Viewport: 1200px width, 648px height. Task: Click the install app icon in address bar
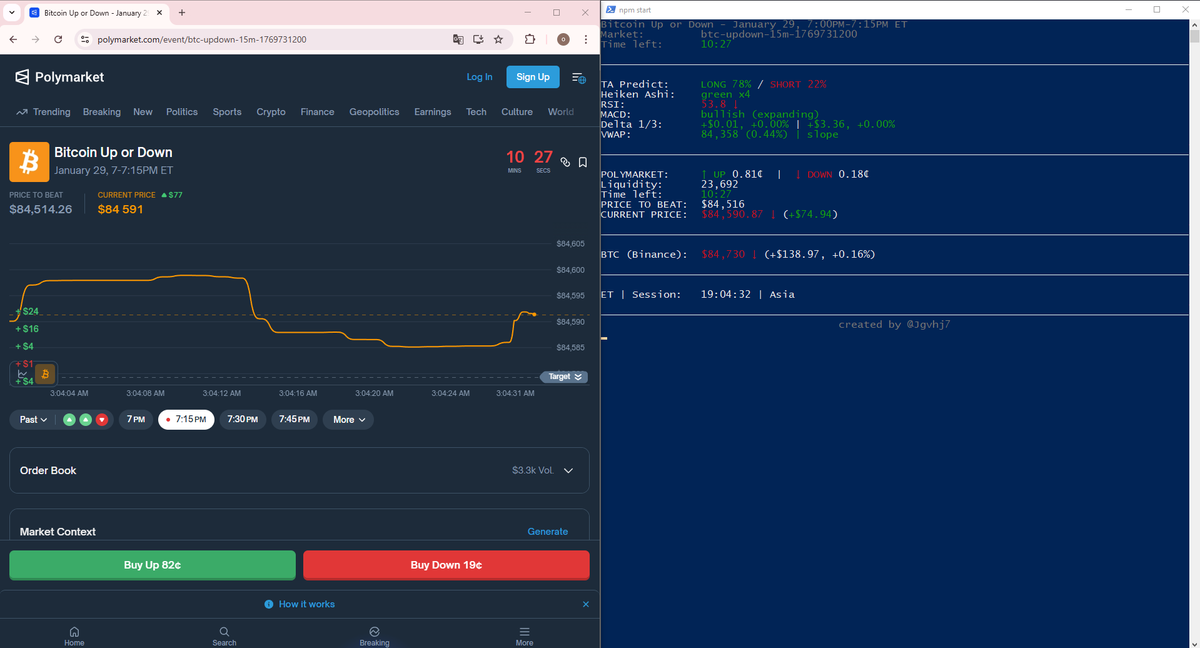478,39
